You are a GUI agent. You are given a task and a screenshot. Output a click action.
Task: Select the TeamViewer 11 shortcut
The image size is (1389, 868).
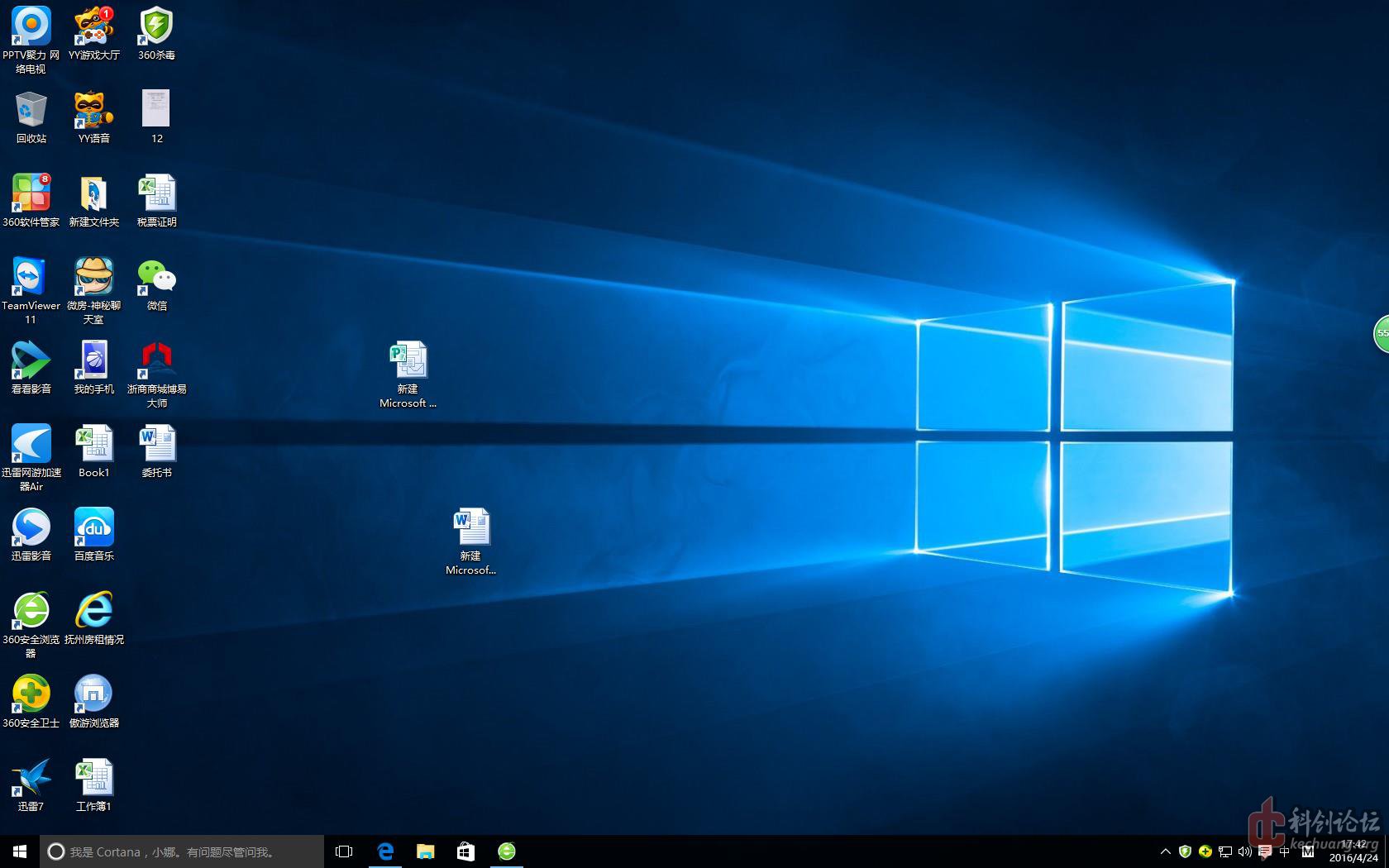point(31,289)
